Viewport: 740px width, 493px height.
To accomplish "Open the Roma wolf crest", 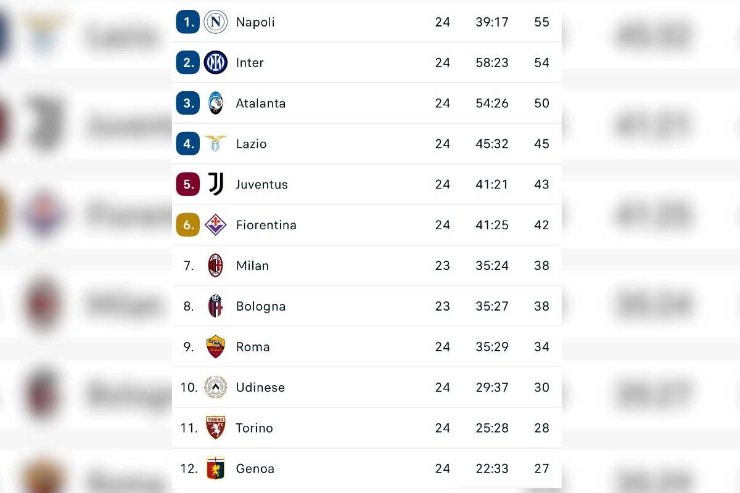I will [216, 347].
